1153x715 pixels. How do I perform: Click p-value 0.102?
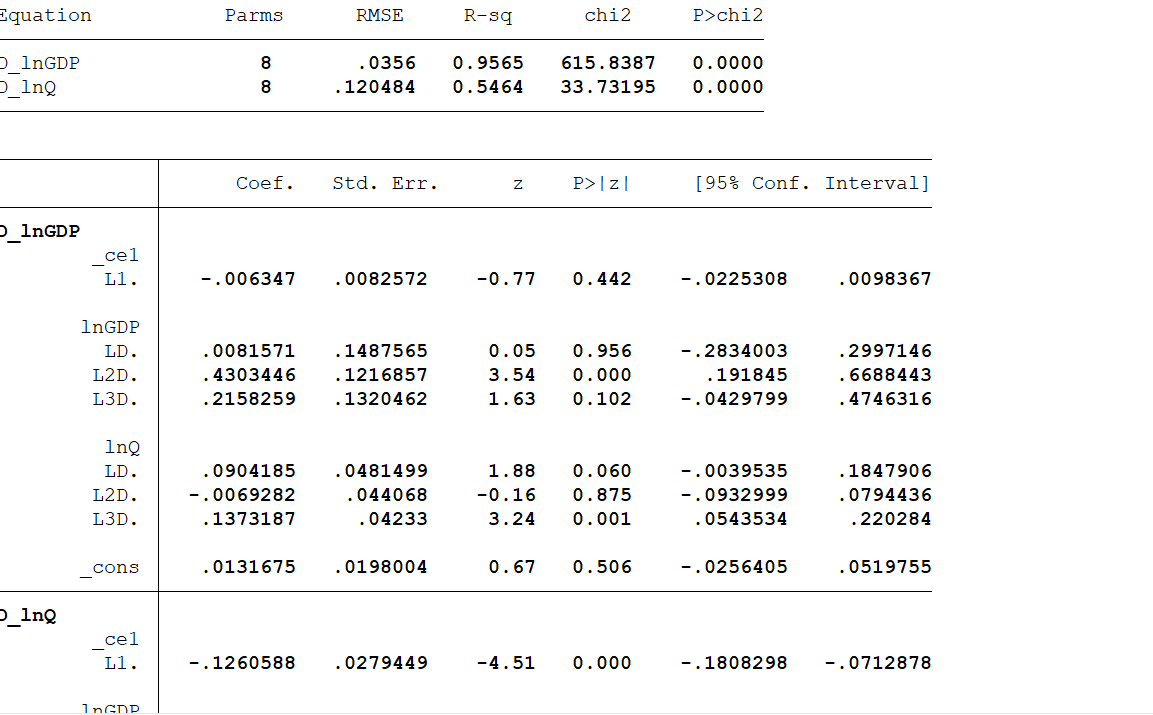[602, 399]
